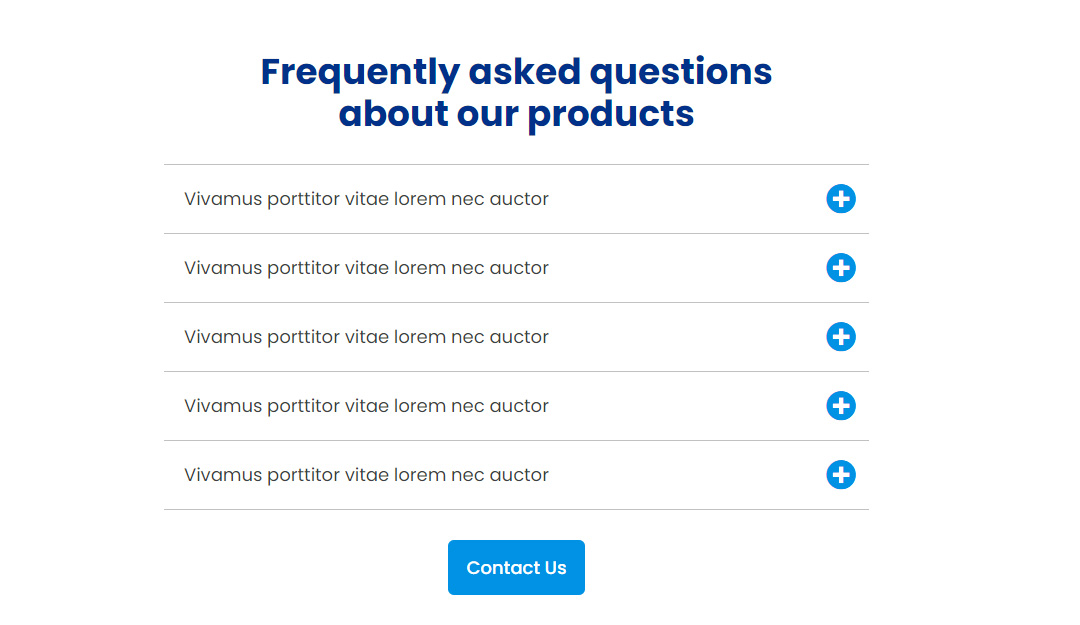Toggle the third FAQ question title open

(x=366, y=337)
